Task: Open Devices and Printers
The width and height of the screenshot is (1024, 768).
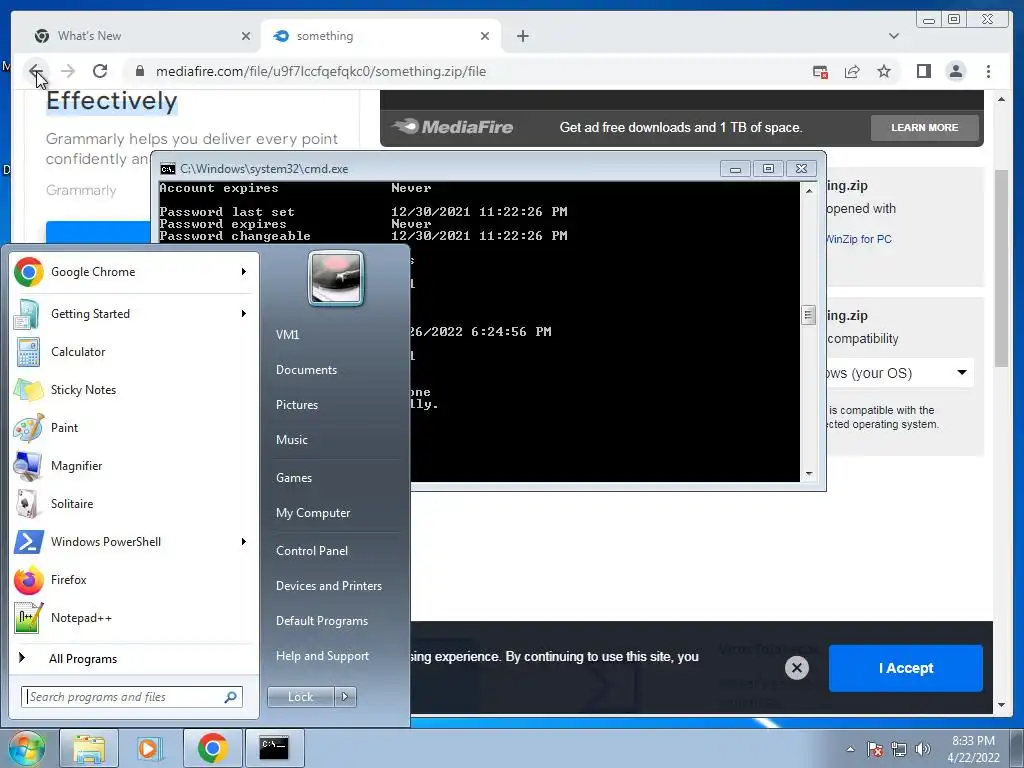Action: pyautogui.click(x=328, y=586)
